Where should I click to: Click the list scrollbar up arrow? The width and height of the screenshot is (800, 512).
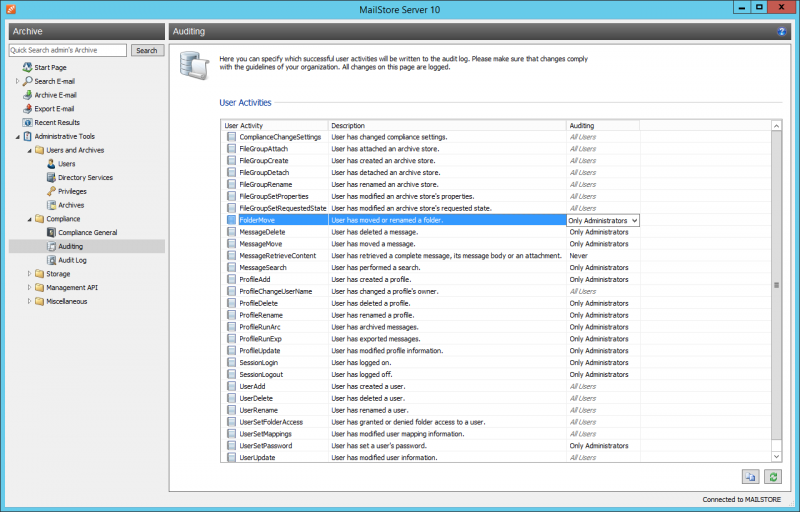tap(776, 126)
